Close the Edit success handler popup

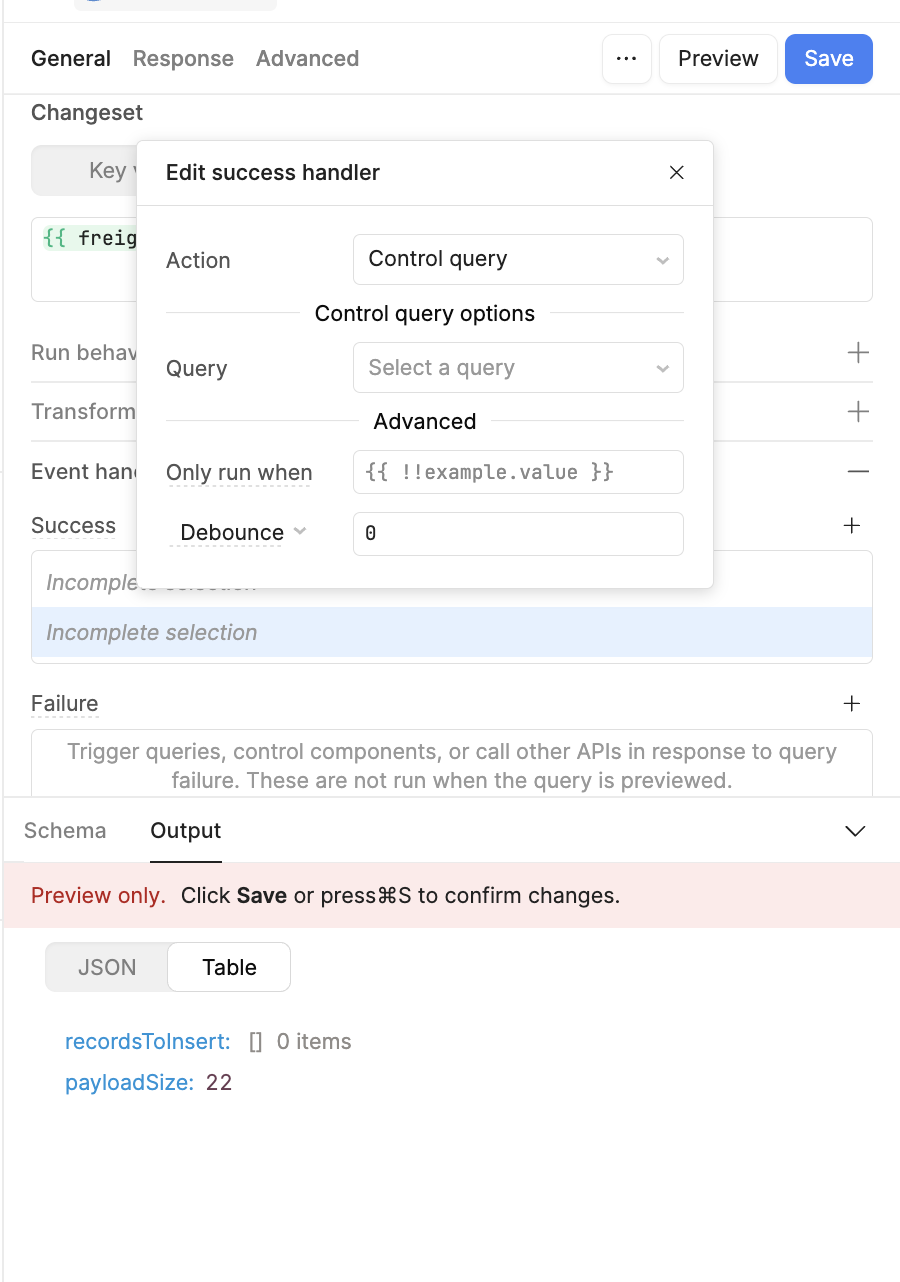[677, 173]
